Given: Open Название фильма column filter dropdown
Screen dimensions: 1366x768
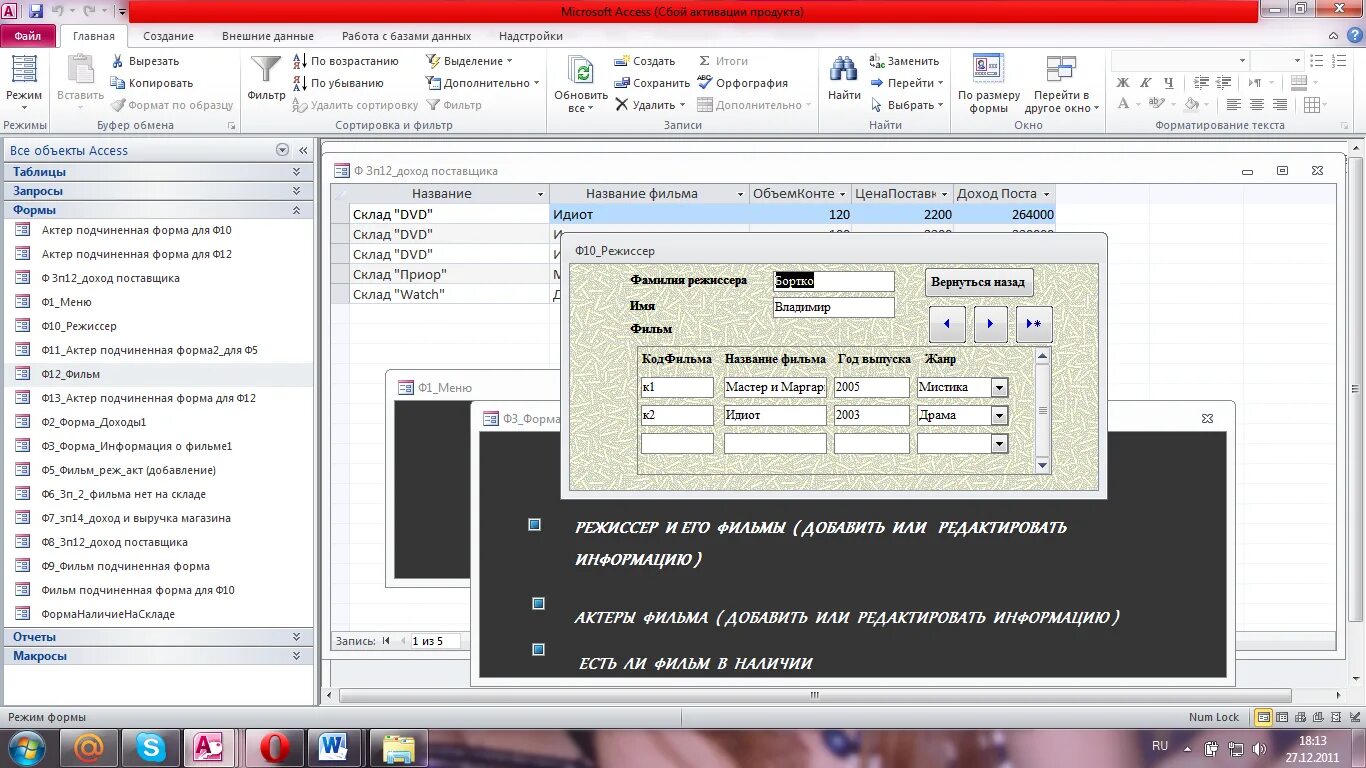Looking at the screenshot, I should (x=741, y=194).
